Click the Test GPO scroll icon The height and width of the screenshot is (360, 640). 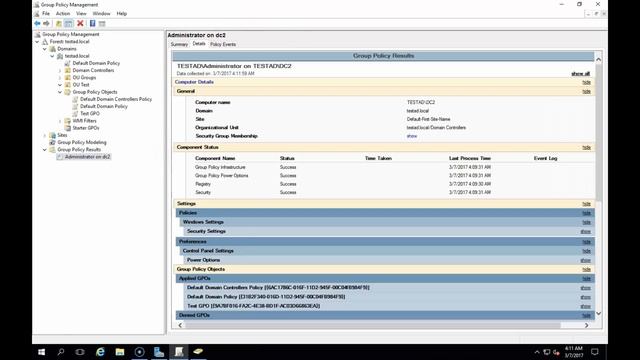[x=75, y=113]
